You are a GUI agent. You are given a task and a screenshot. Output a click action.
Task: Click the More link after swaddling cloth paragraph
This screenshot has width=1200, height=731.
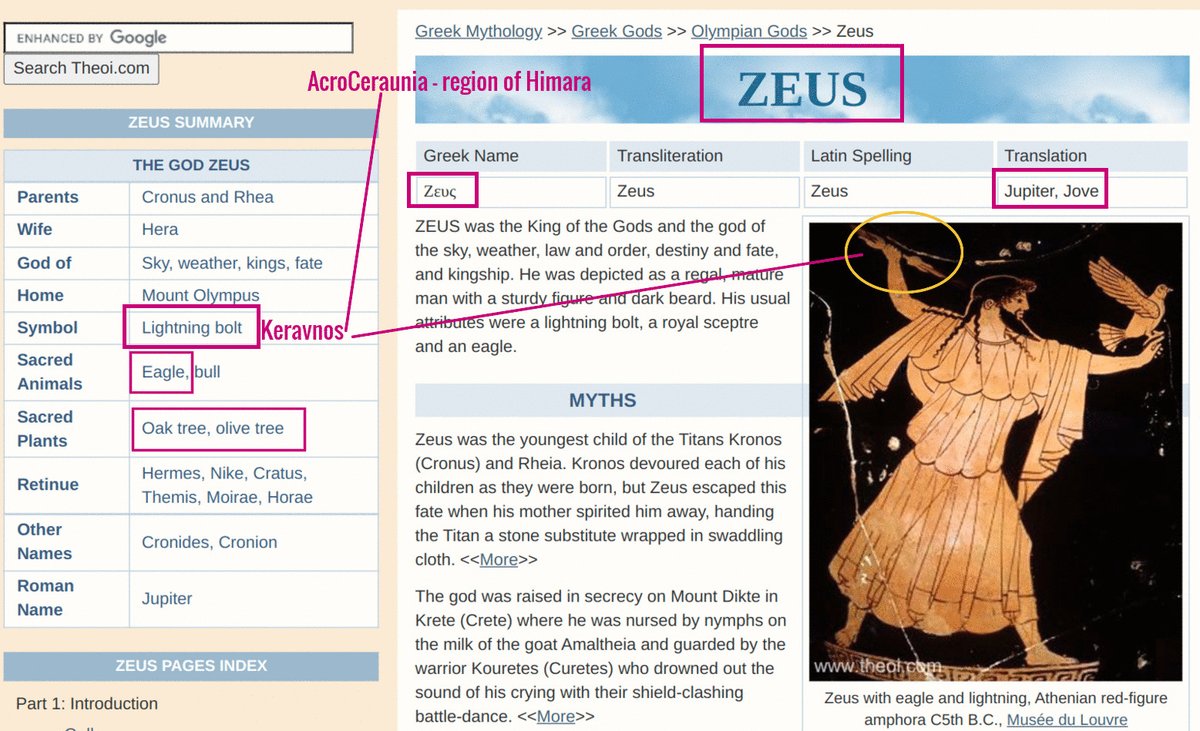tap(499, 560)
